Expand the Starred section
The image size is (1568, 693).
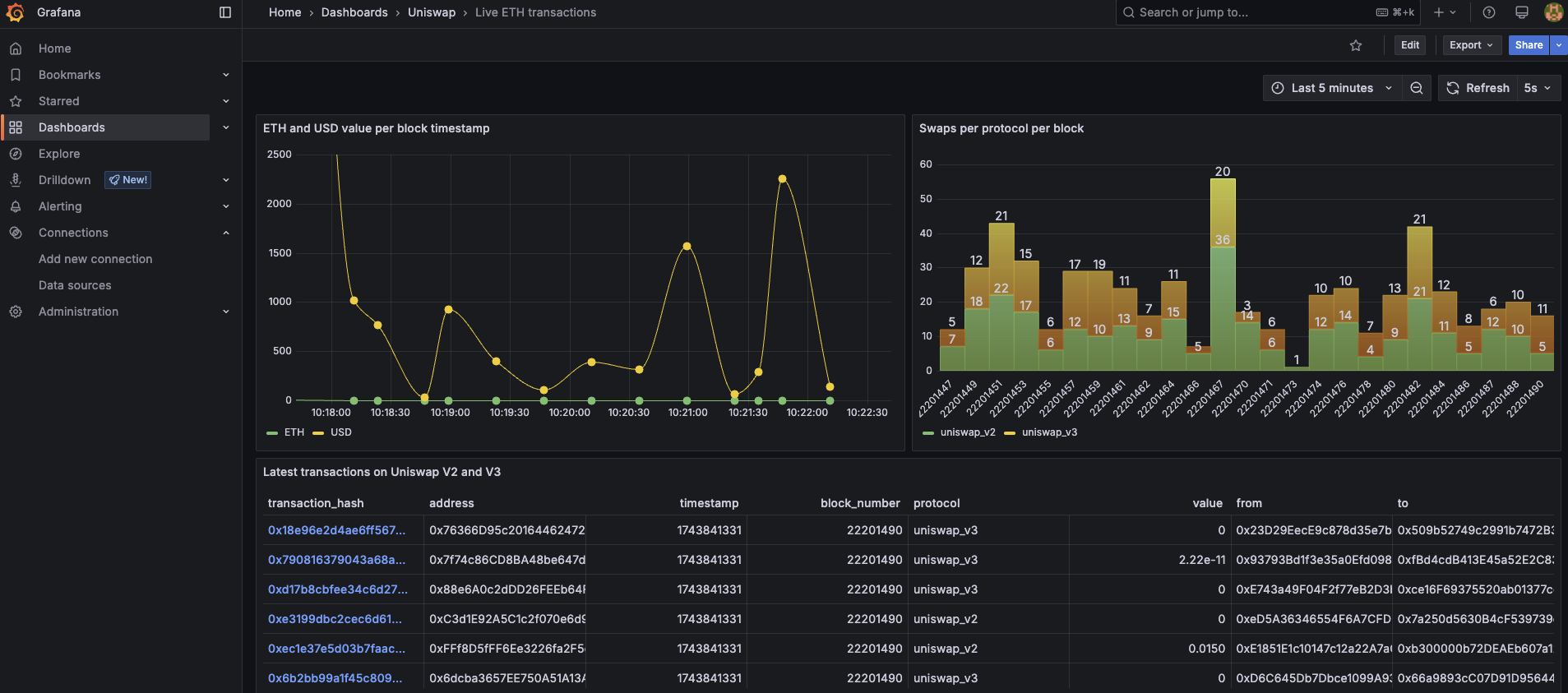pos(226,101)
